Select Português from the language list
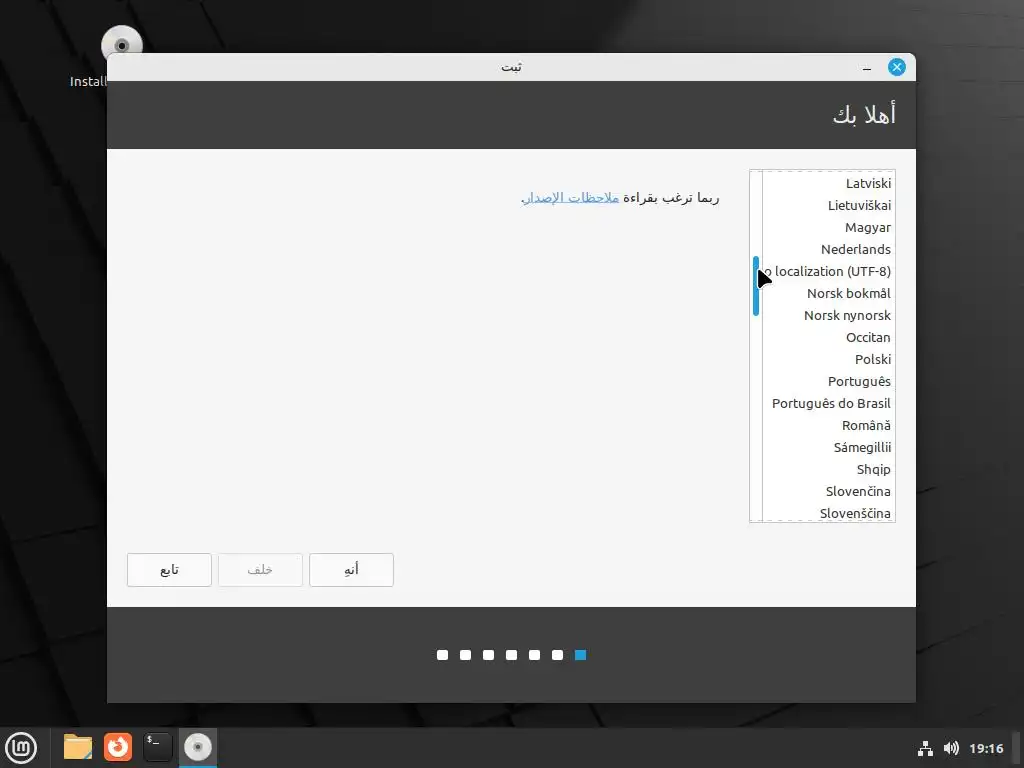The width and height of the screenshot is (1024, 768). (829, 381)
